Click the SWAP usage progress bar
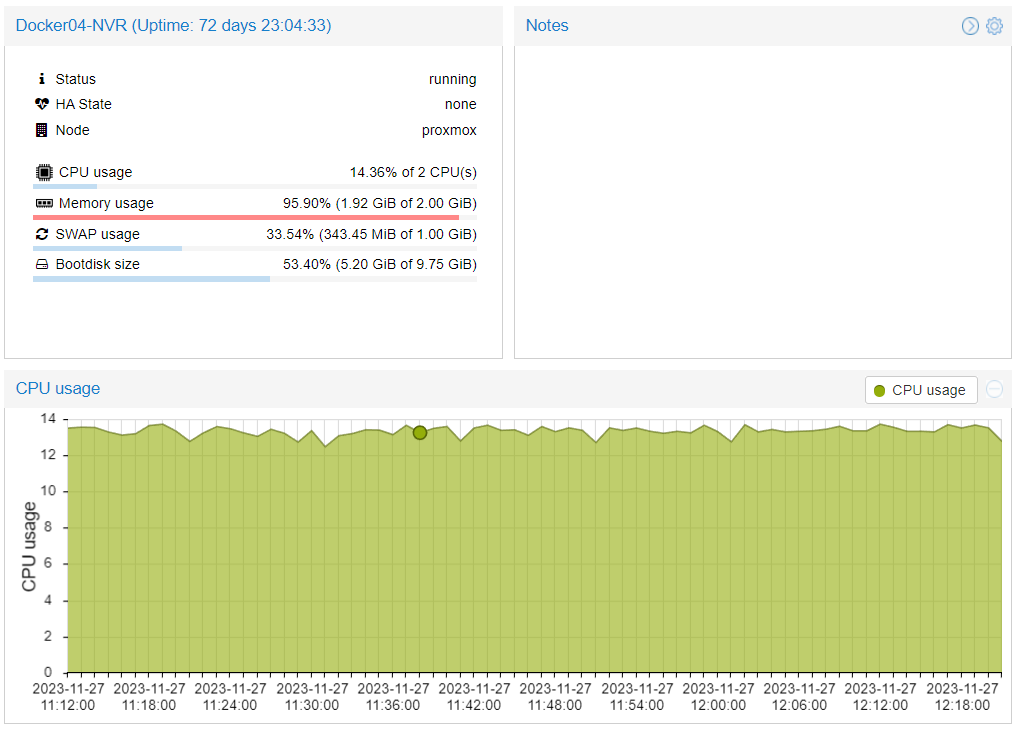 255,248
